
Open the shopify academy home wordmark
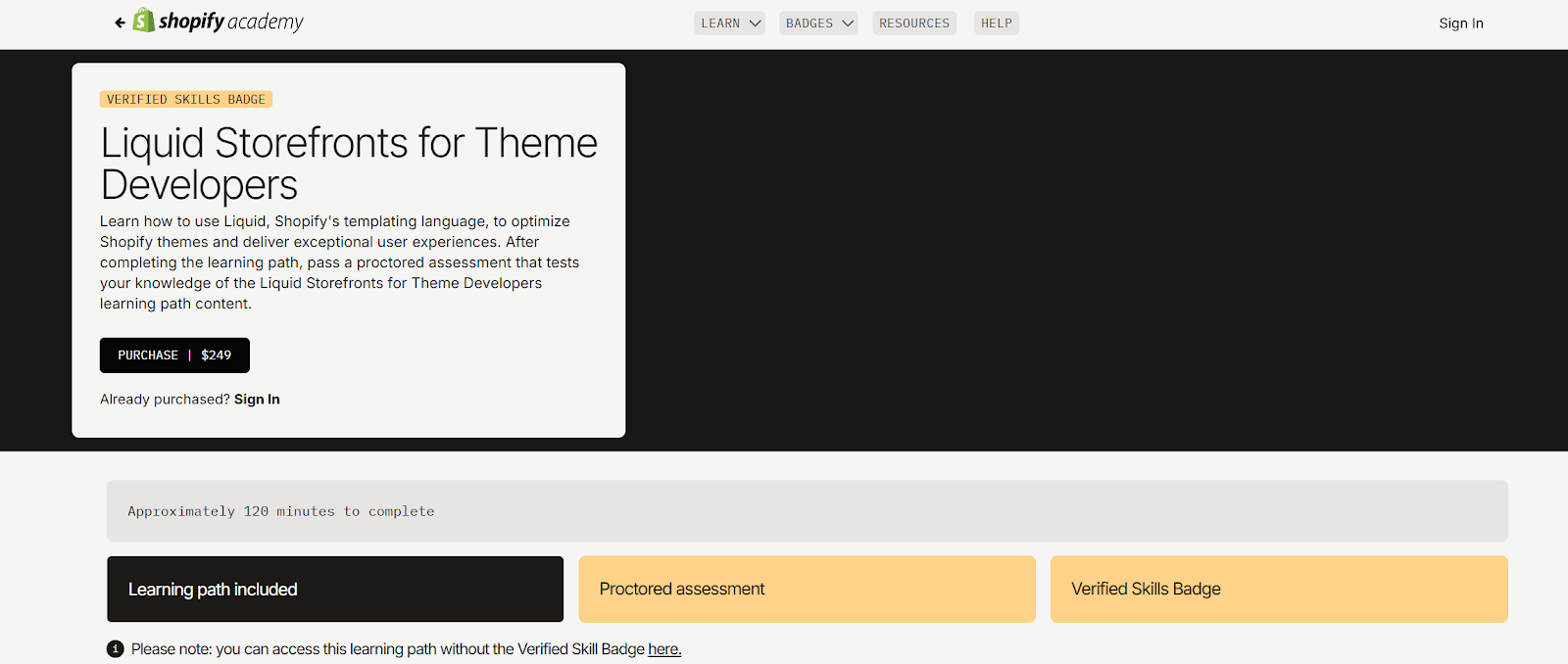231,22
